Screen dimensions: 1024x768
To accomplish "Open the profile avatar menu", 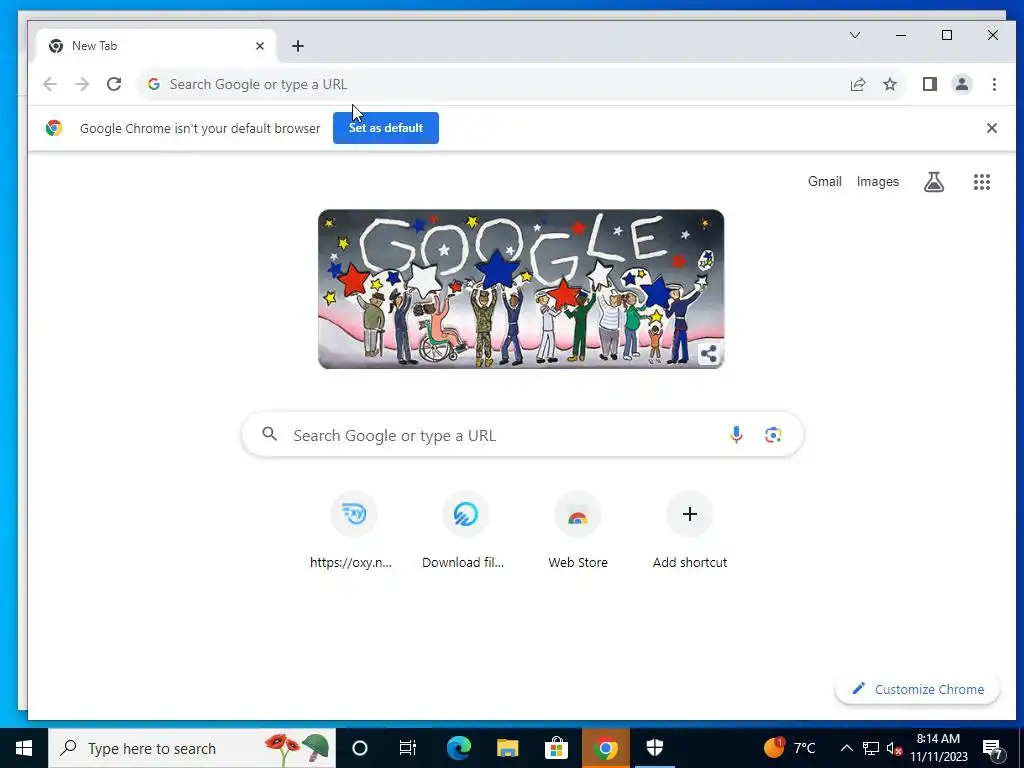I will tap(962, 84).
